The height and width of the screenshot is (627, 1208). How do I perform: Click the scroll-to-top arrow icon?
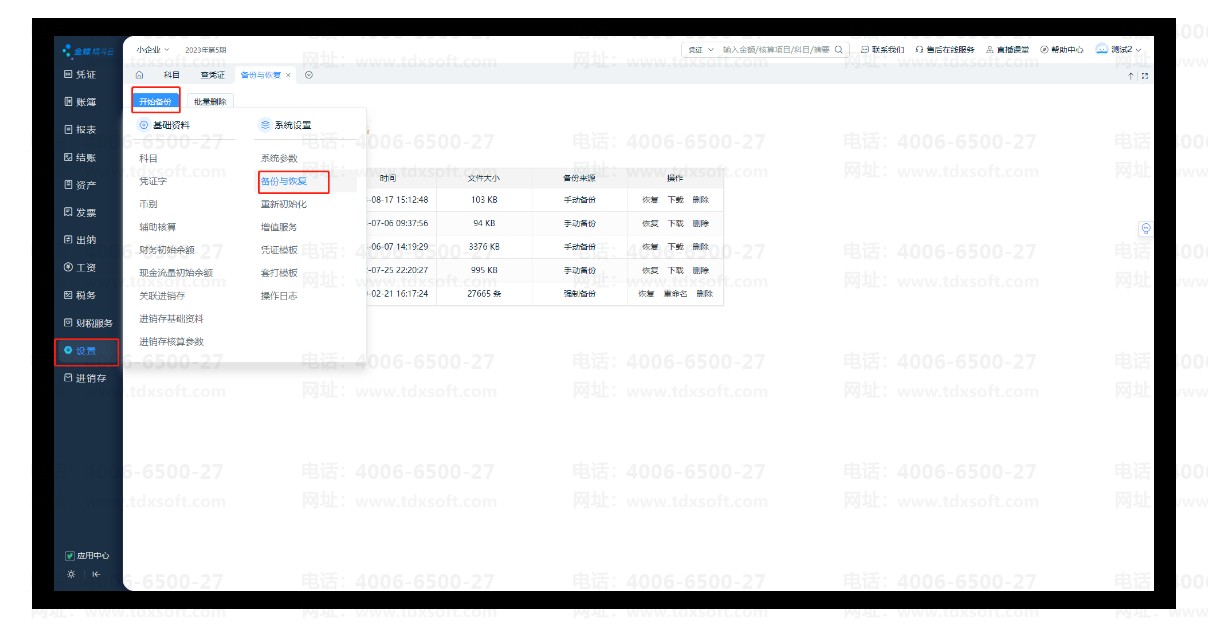1131,76
